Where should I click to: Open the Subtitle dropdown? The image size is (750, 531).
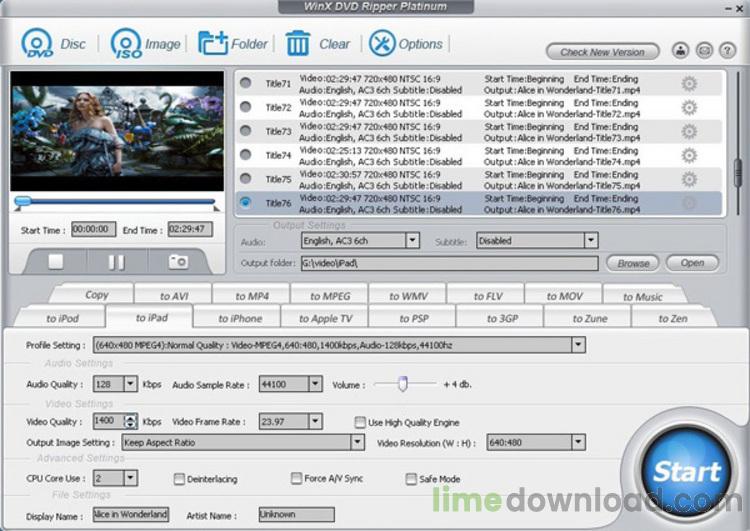(x=591, y=240)
